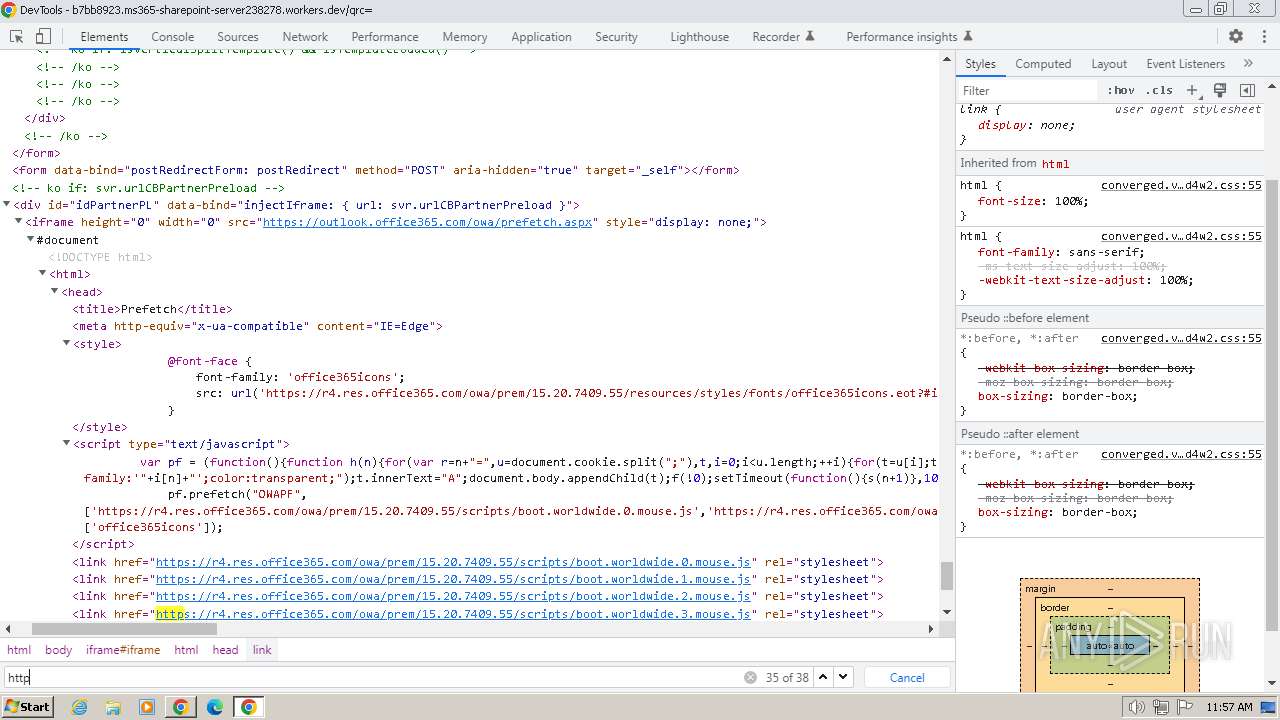This screenshot has width=1280, height=720.
Task: Open the Application tab
Action: pyautogui.click(x=541, y=36)
